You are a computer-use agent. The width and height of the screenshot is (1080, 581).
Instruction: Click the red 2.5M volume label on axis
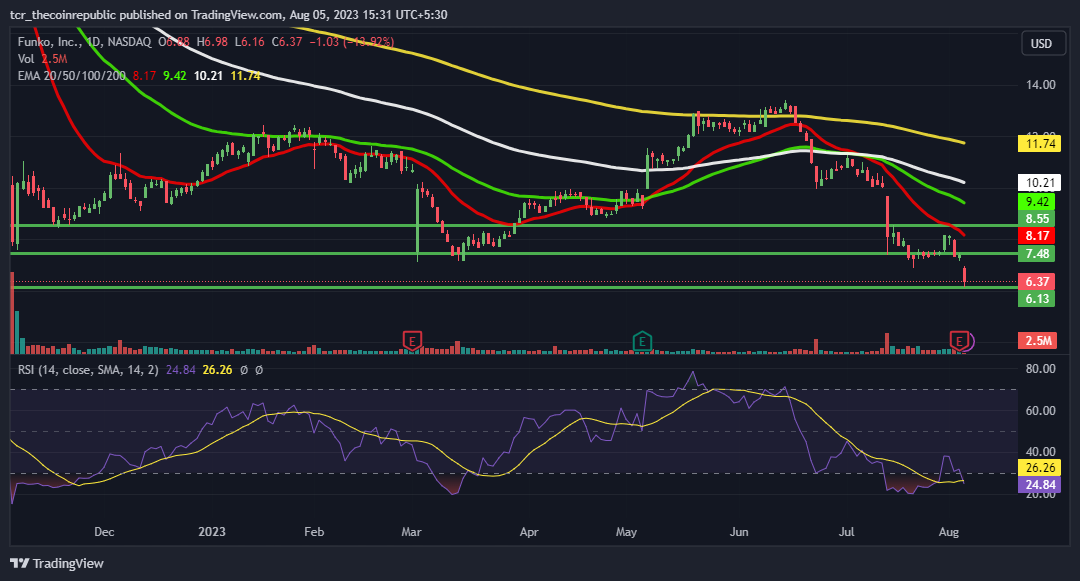pos(1039,341)
